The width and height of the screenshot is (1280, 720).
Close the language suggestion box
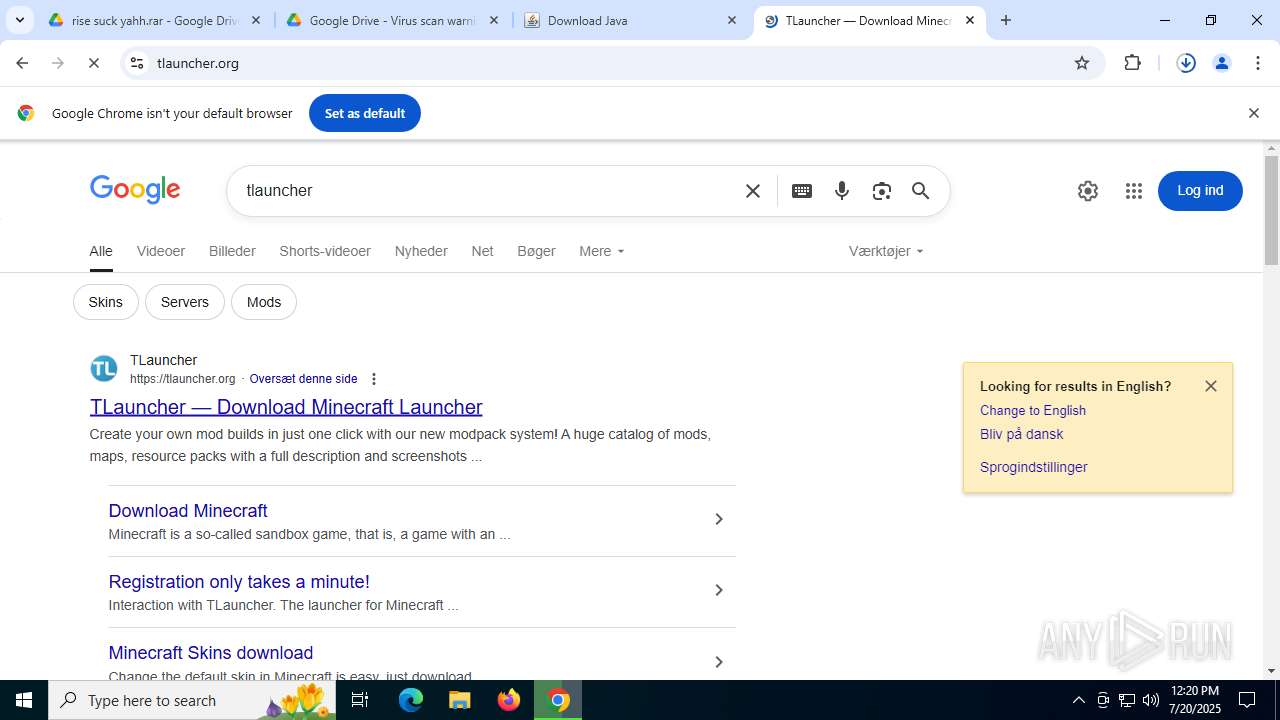(1211, 386)
